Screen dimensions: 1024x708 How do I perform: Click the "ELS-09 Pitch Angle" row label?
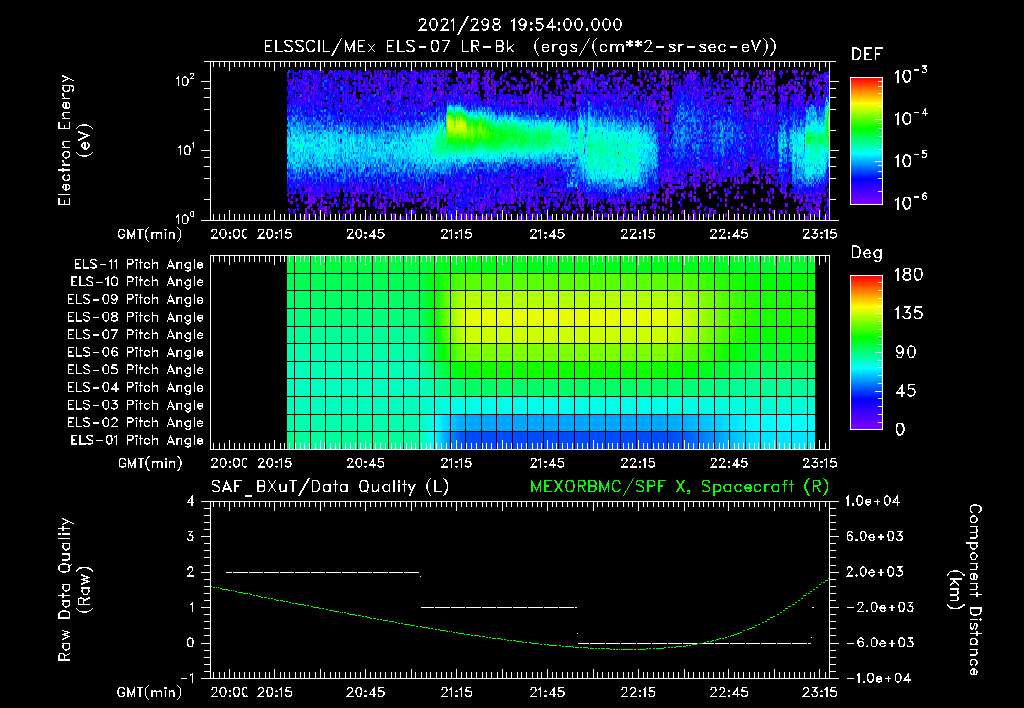135,300
